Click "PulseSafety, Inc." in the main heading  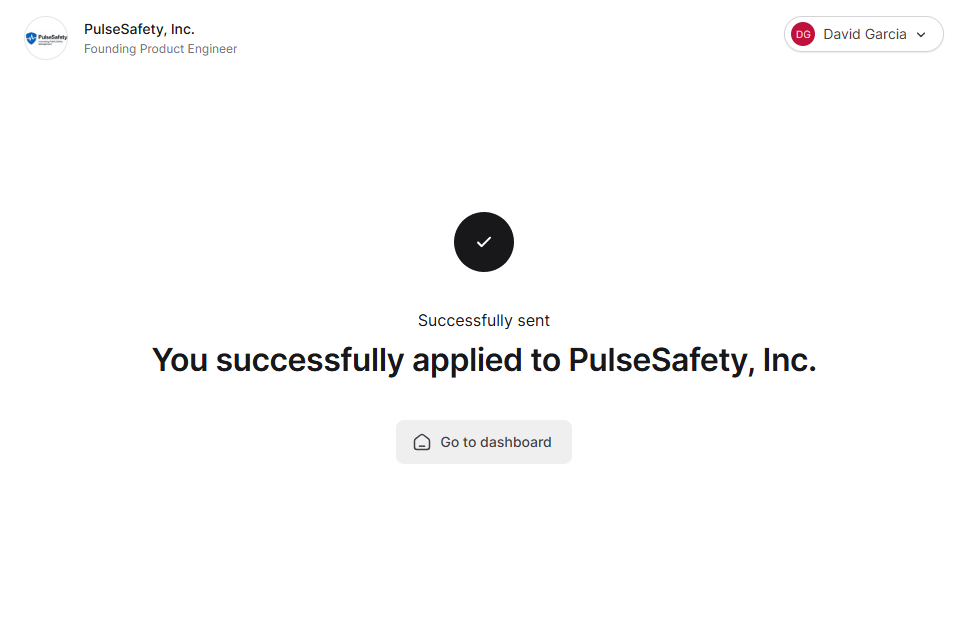[692, 360]
